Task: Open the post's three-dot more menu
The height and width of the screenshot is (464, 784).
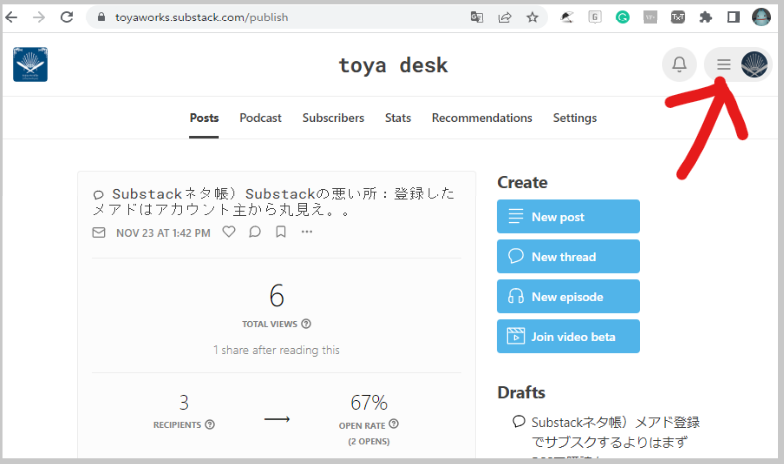Action: coord(307,232)
